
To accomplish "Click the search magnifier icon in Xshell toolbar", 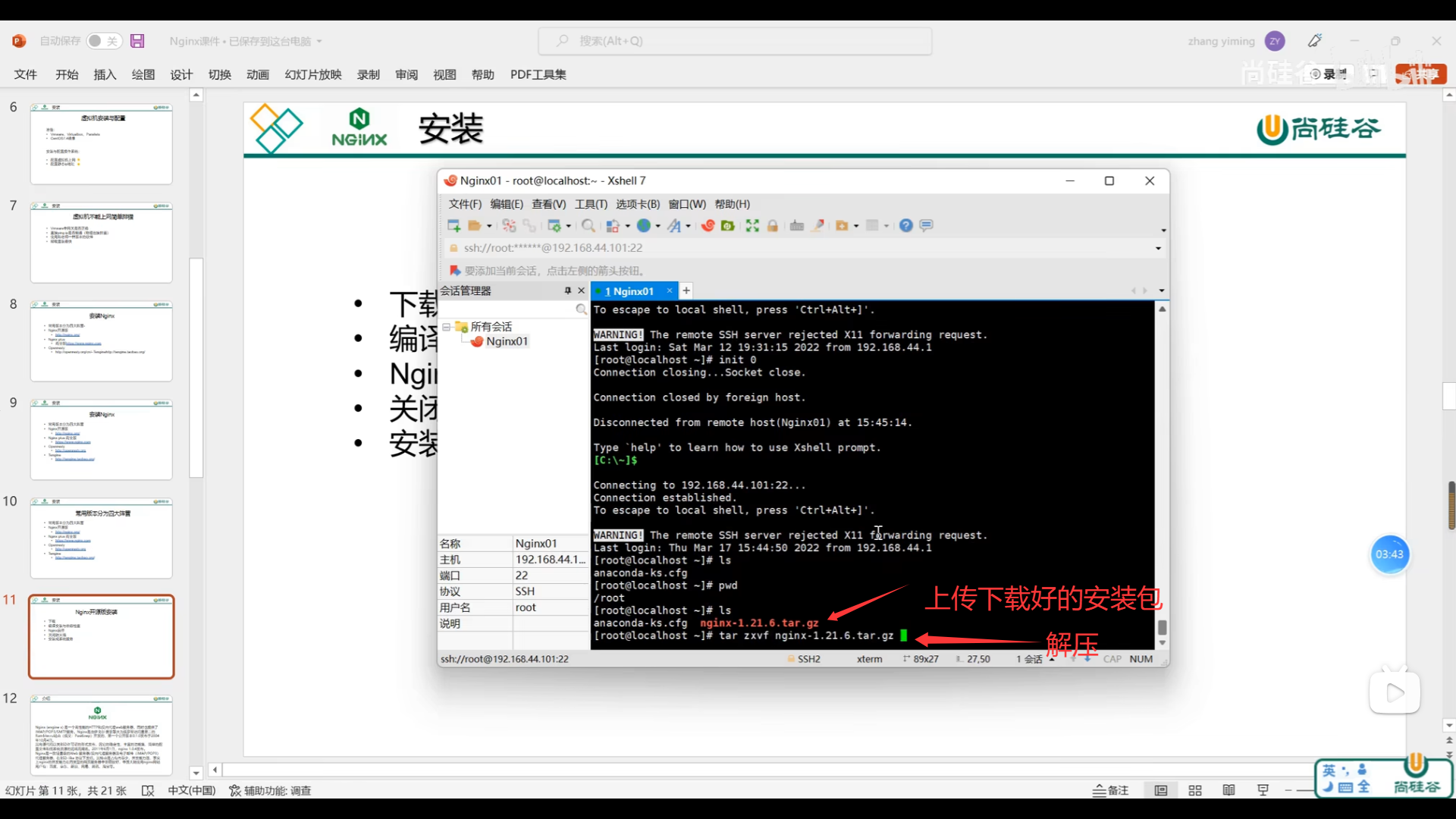I will (x=588, y=225).
